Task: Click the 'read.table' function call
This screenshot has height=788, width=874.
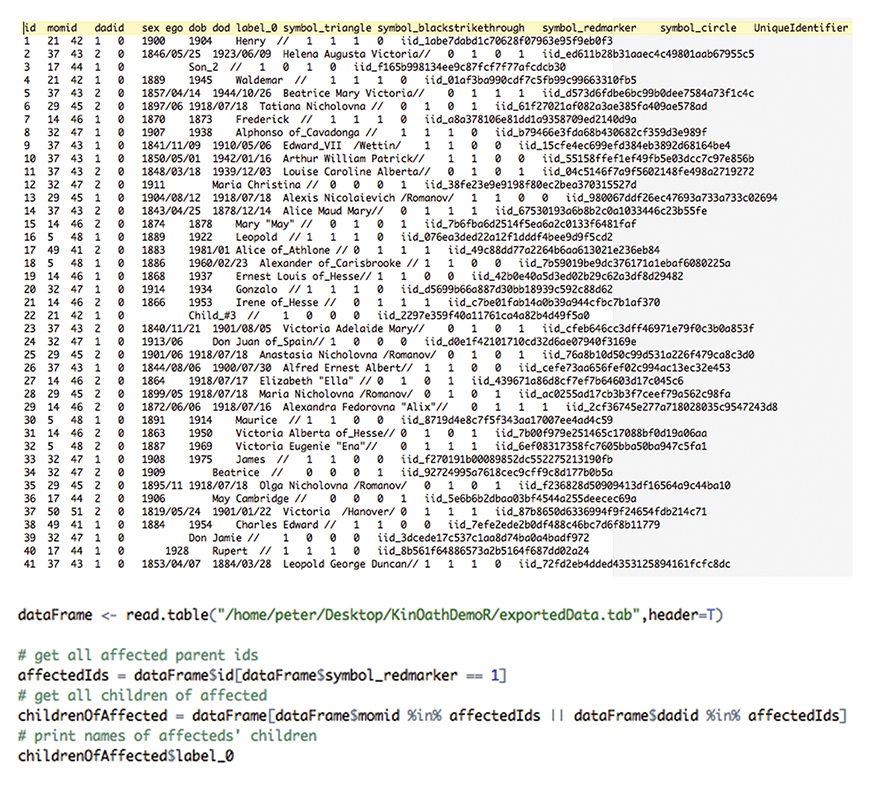Action: click(x=167, y=615)
